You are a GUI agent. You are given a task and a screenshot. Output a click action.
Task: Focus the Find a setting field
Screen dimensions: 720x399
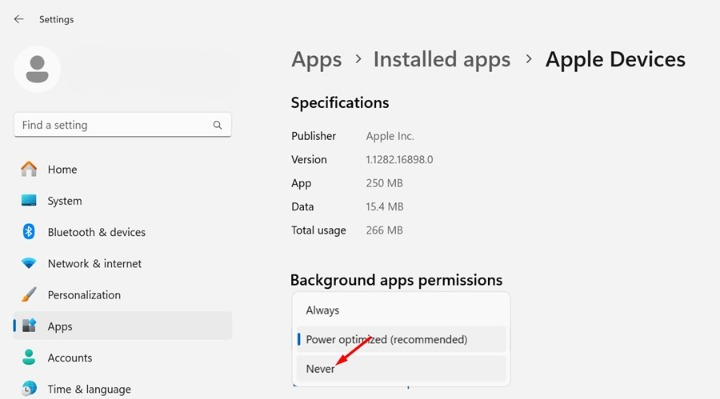click(x=123, y=125)
